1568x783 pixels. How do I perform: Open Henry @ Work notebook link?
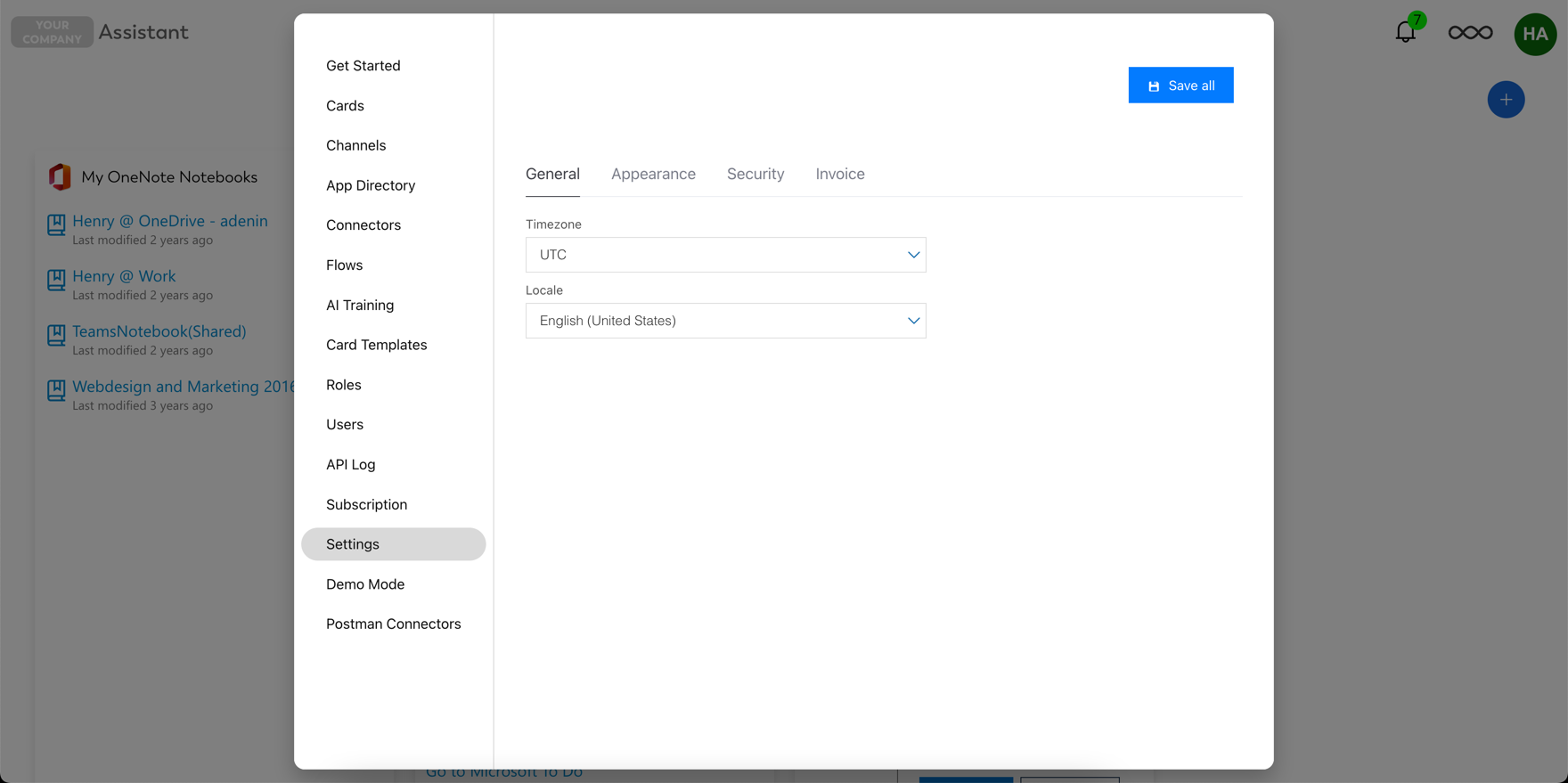pos(124,276)
